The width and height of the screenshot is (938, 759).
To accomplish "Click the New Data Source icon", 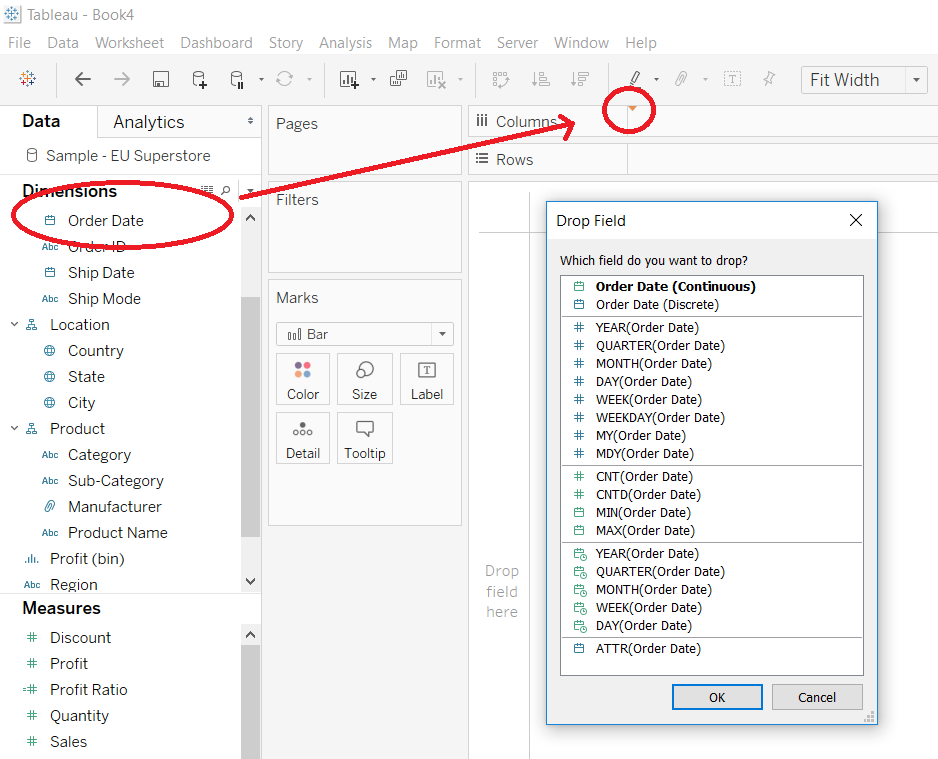I will pos(199,80).
